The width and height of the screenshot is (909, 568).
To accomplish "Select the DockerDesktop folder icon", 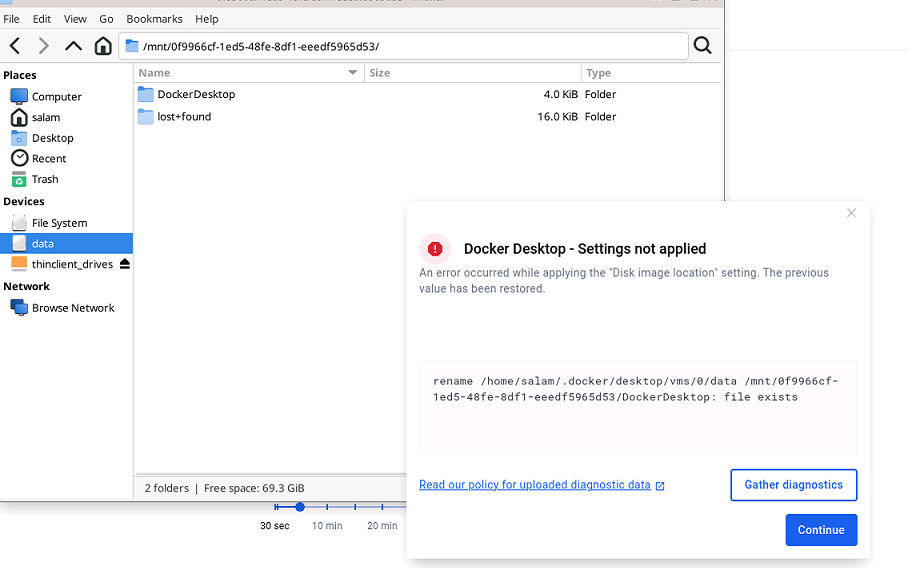I will pos(146,94).
